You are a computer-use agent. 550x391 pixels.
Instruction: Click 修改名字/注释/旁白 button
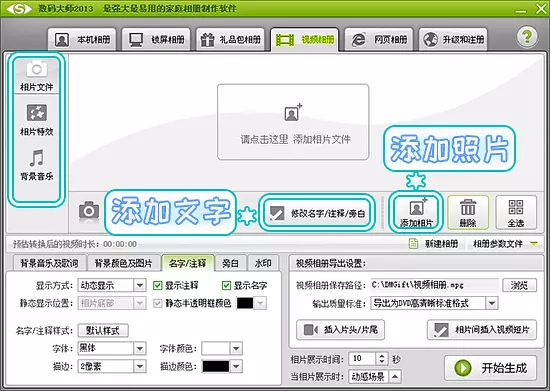[317, 213]
